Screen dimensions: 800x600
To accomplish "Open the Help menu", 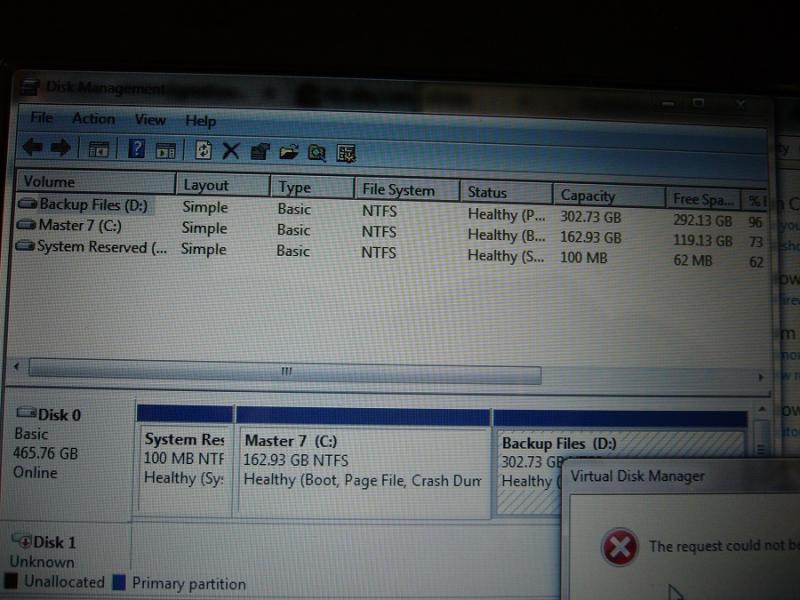I will tap(200, 121).
